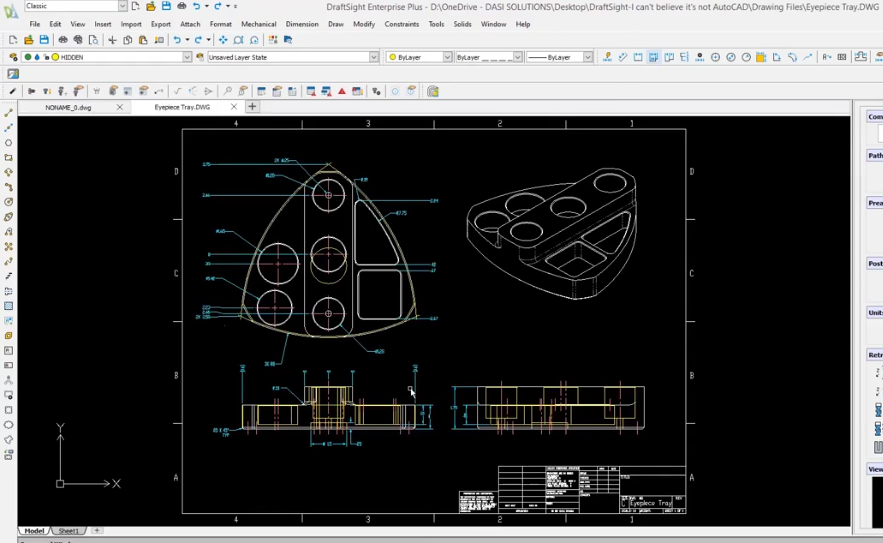Switch to the NONAME_0.dwg tab
The image size is (883, 543).
point(68,107)
